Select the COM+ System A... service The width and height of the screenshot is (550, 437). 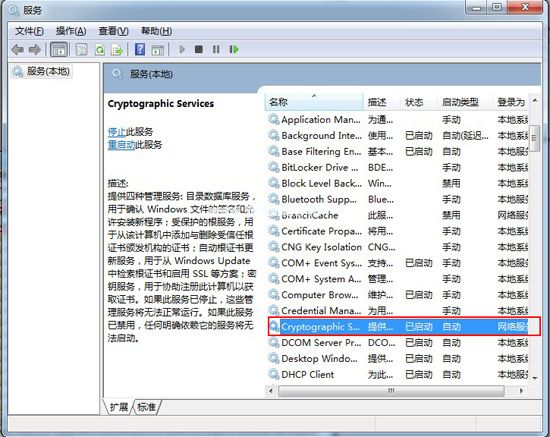coord(321,279)
